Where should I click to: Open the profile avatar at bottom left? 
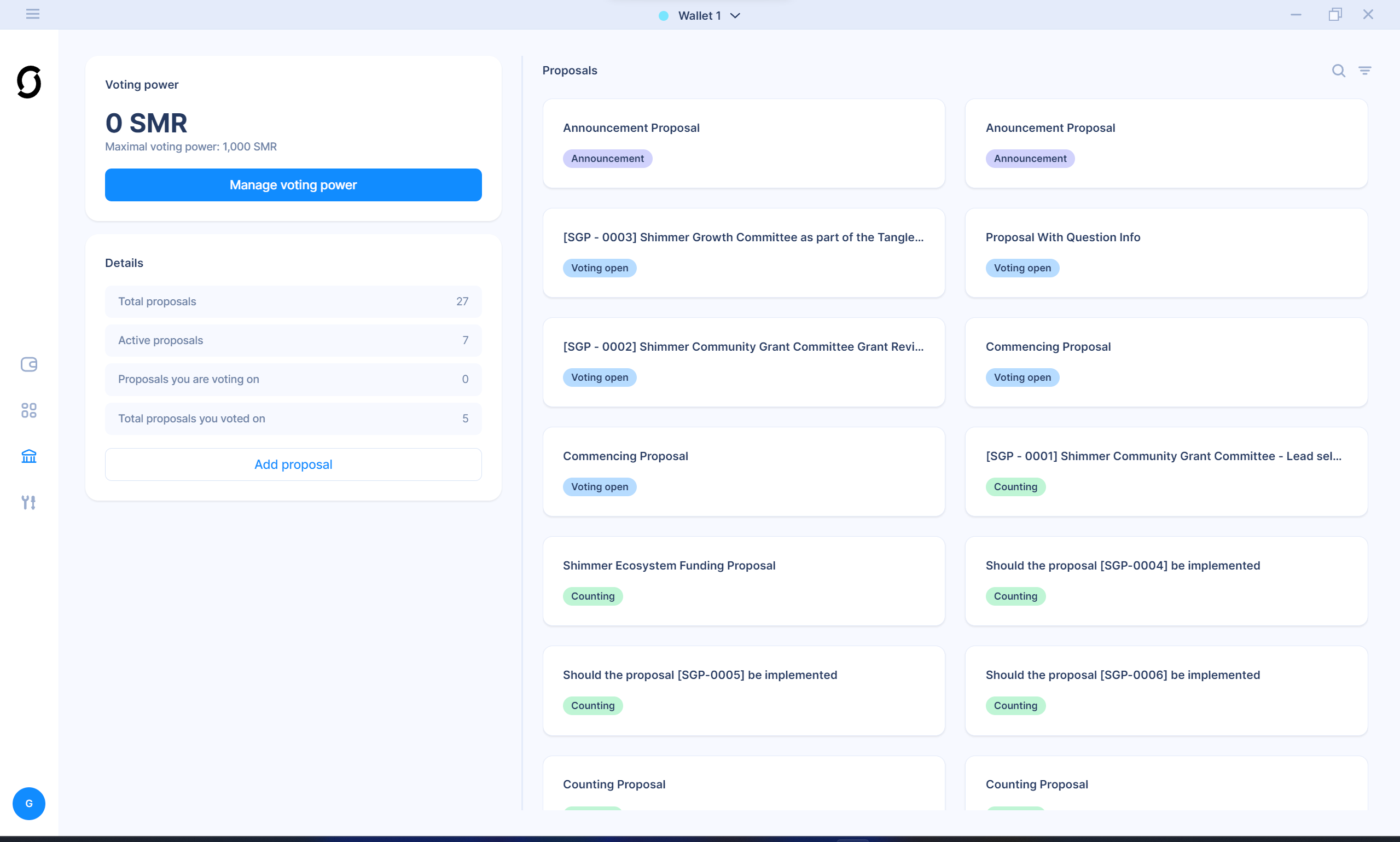coord(28,803)
